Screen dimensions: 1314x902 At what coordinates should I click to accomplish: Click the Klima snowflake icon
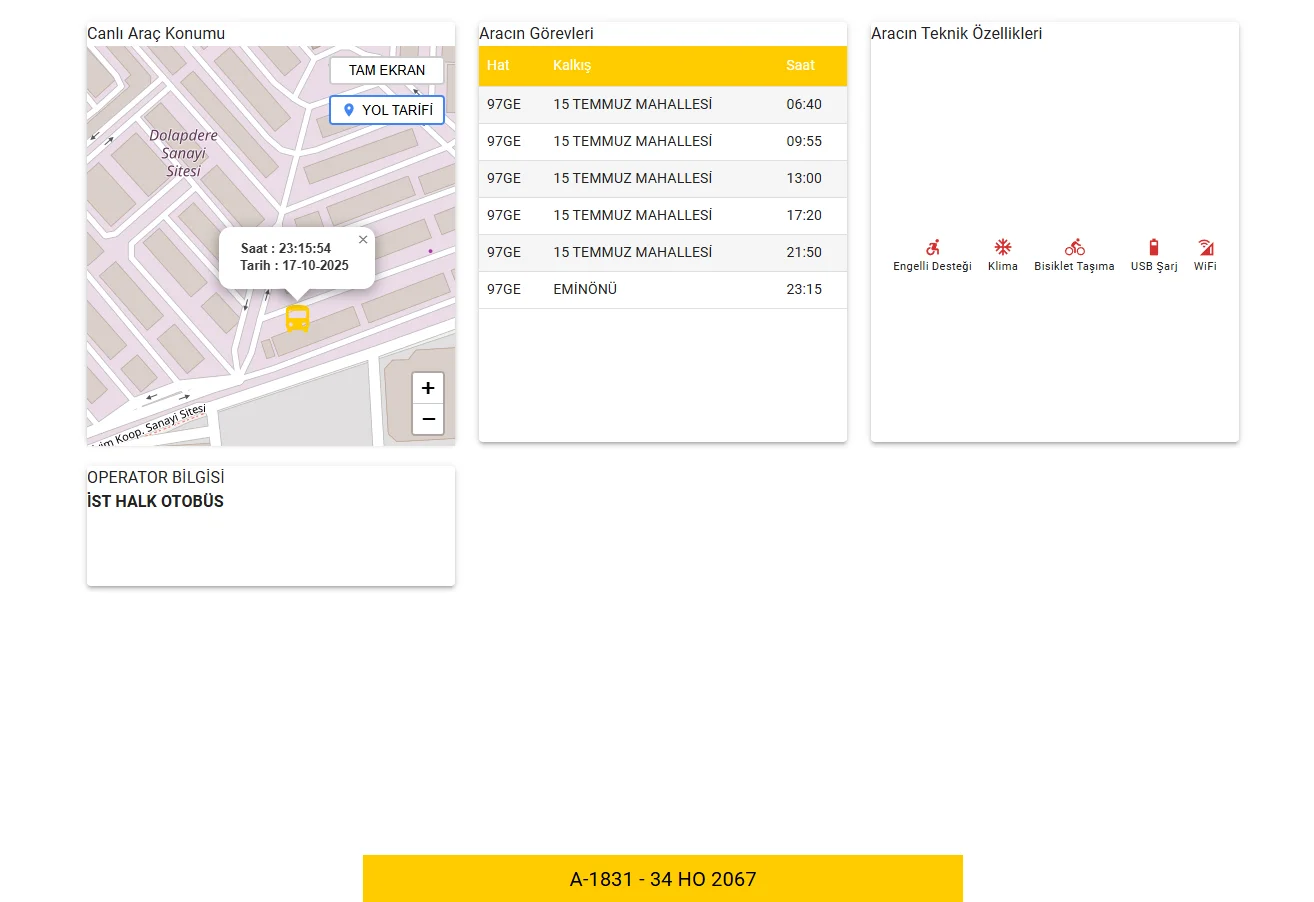pyautogui.click(x=1002, y=247)
